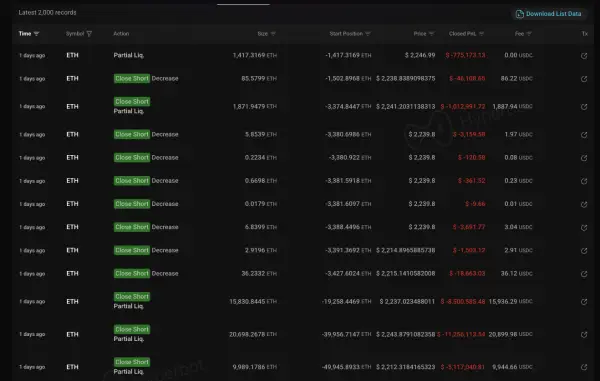This screenshot has width=600, height=381.
Task: Click fee 20,899.98 USDC cell
Action: 510,334
